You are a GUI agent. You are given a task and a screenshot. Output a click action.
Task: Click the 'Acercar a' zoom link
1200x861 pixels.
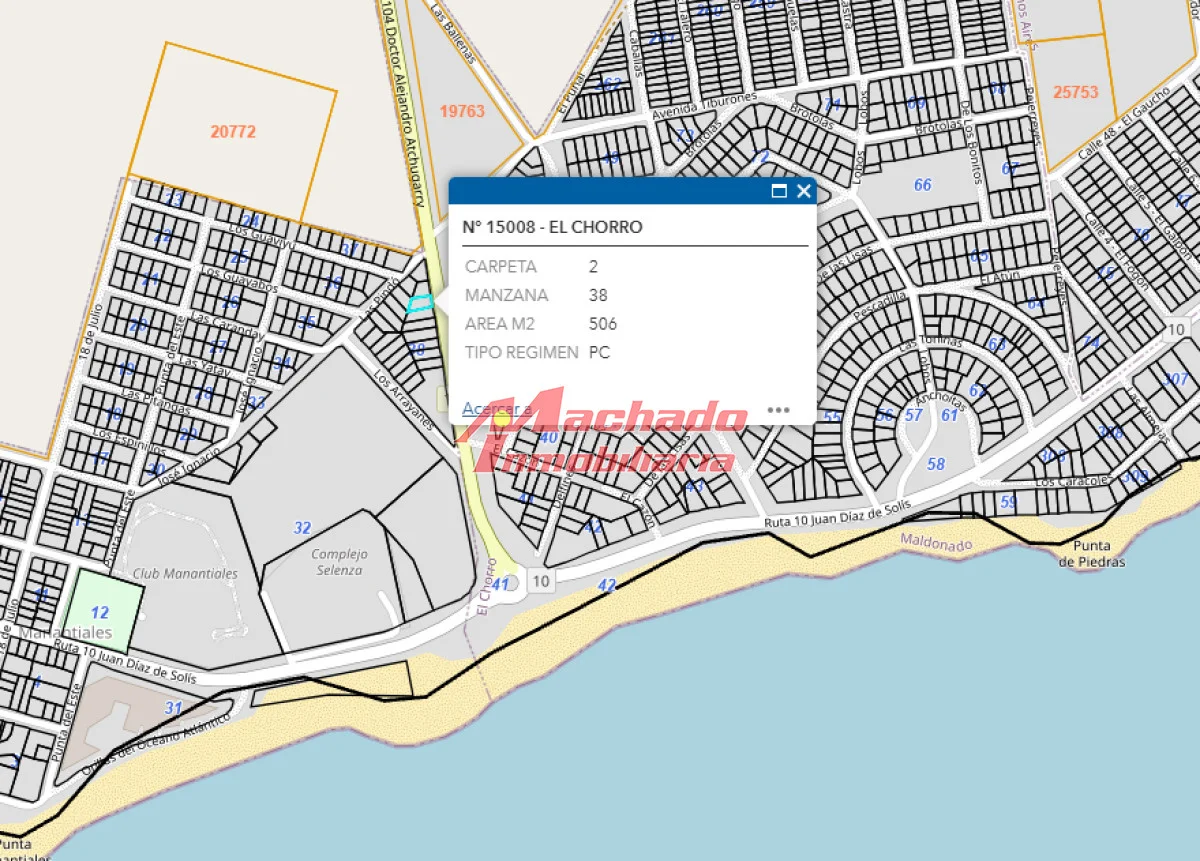click(496, 409)
